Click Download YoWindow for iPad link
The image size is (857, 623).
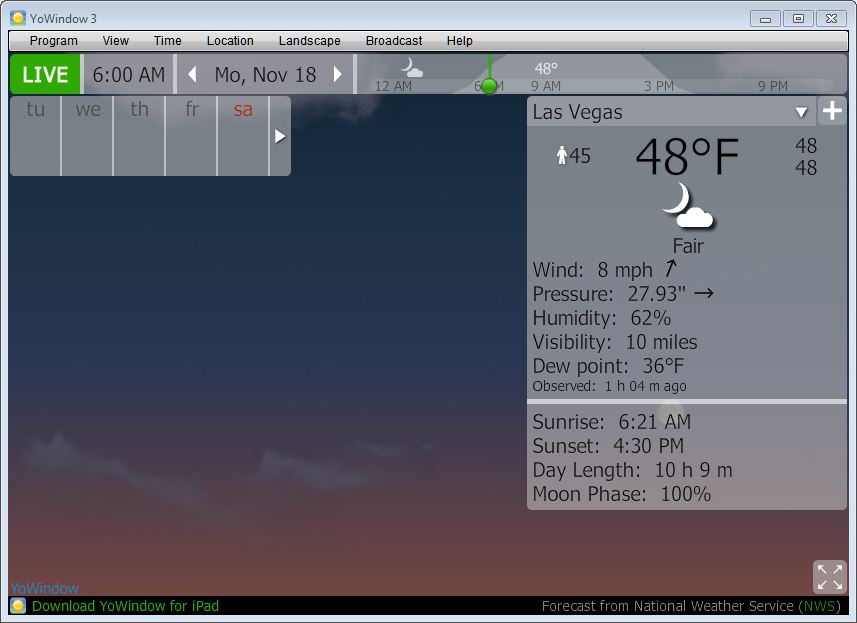(x=125, y=606)
